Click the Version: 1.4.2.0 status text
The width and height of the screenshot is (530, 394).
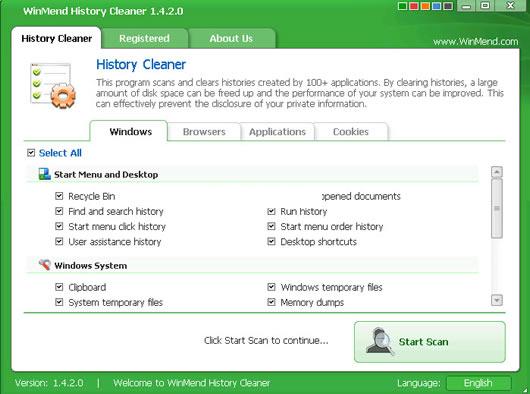(x=49, y=383)
